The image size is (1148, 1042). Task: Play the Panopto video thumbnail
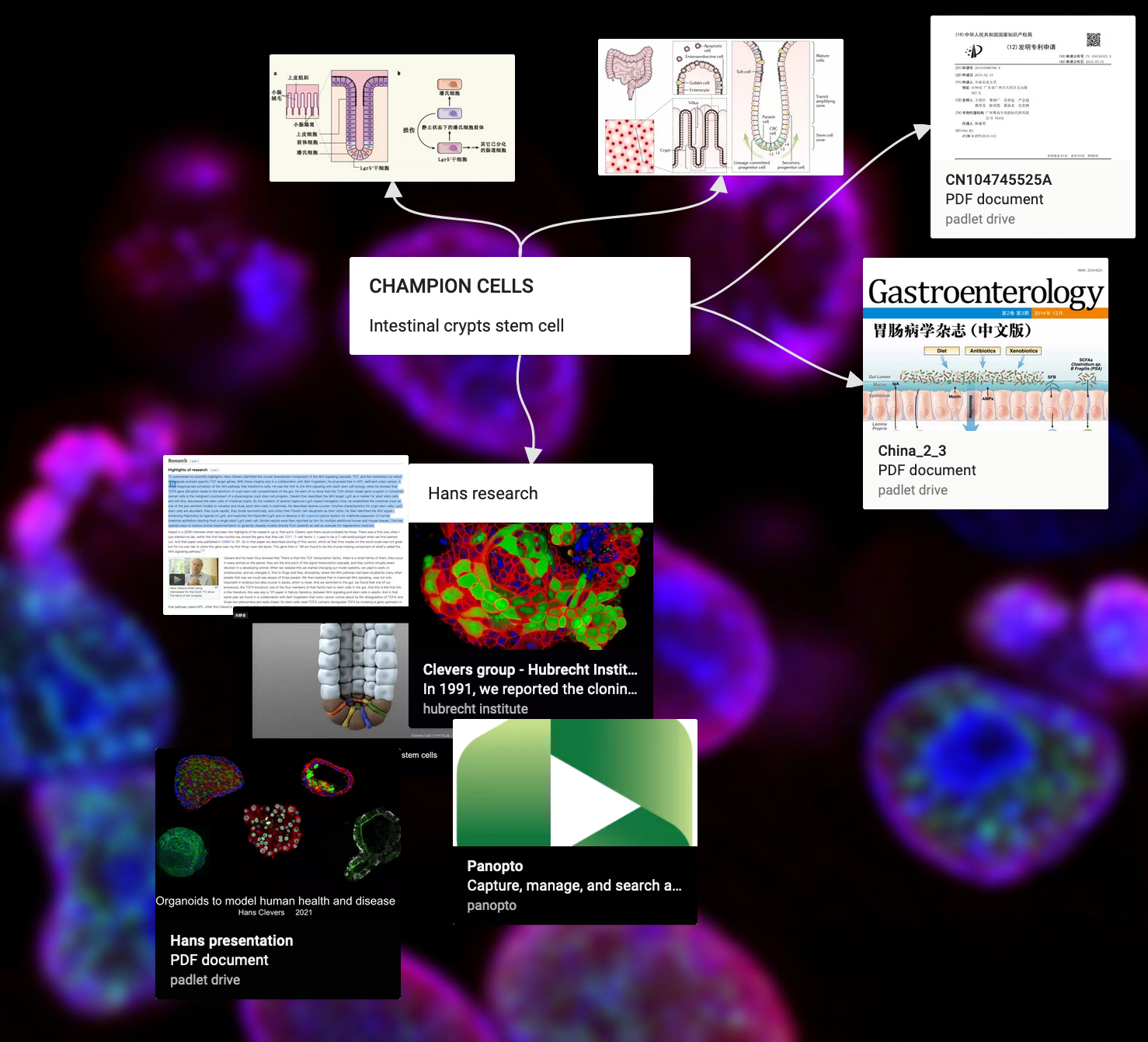pos(575,783)
